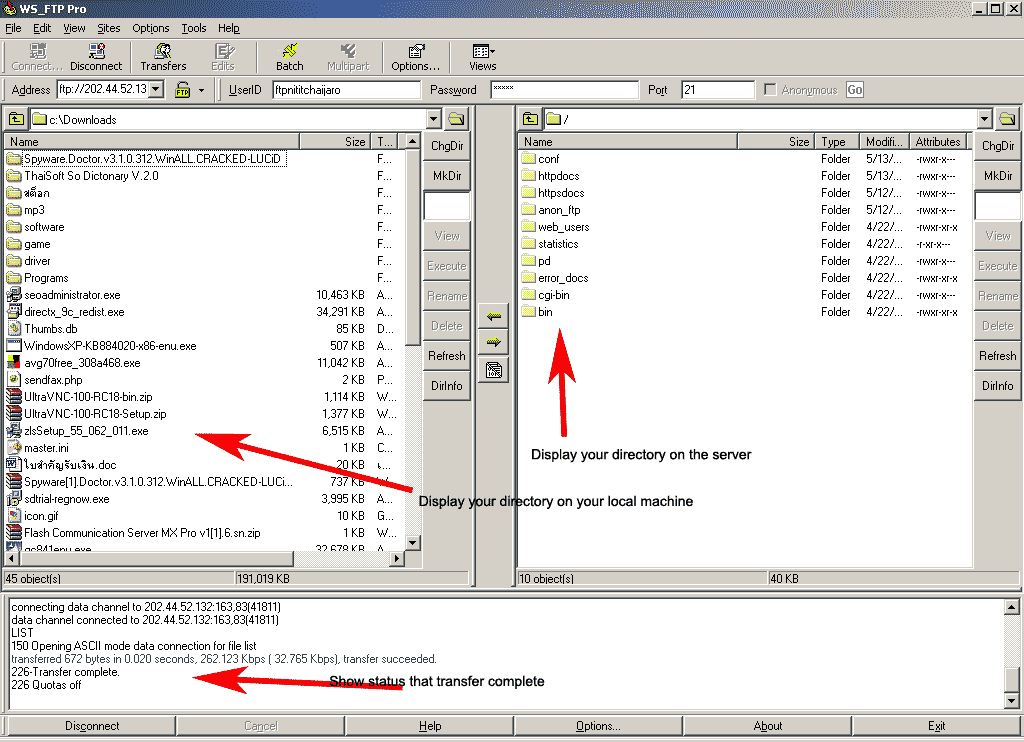The image size is (1024, 742).
Task: Click the transfer mode icon below arrows
Action: 494,370
